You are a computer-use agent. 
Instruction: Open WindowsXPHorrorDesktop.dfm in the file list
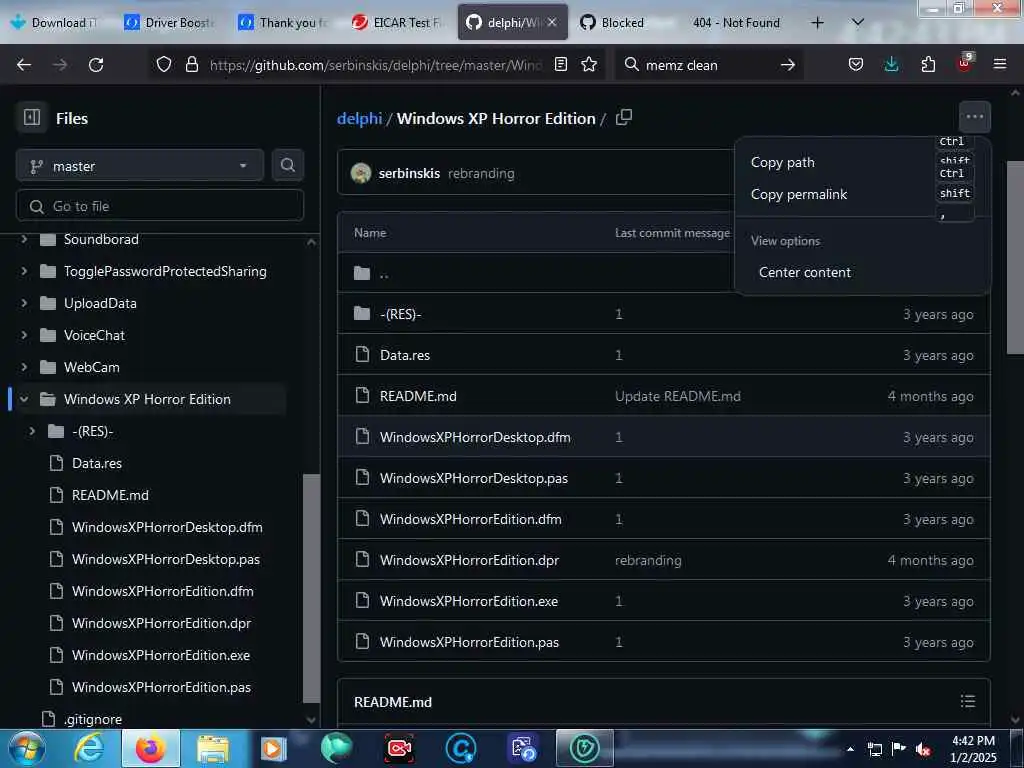[475, 437]
